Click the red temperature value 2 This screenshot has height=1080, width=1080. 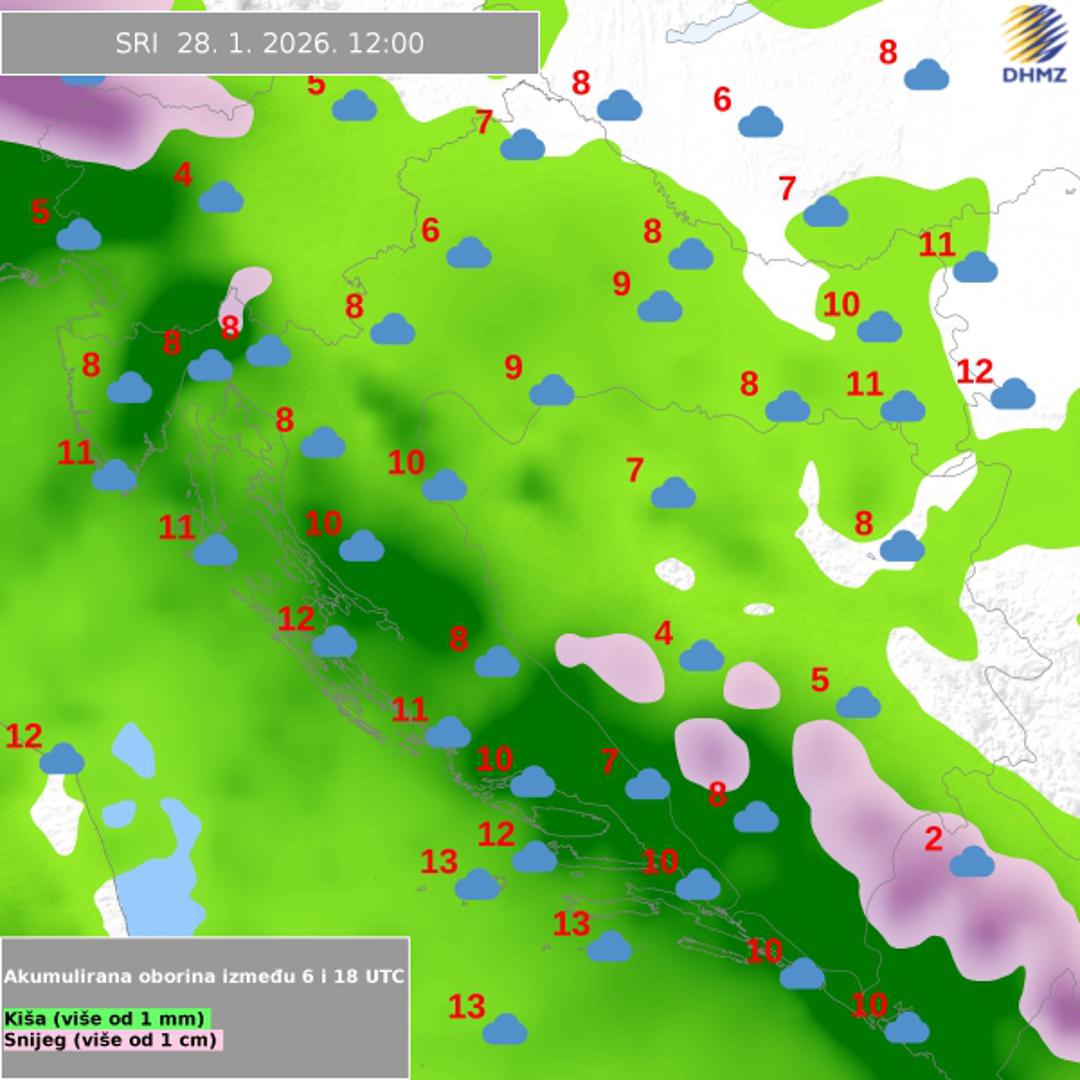coord(932,839)
